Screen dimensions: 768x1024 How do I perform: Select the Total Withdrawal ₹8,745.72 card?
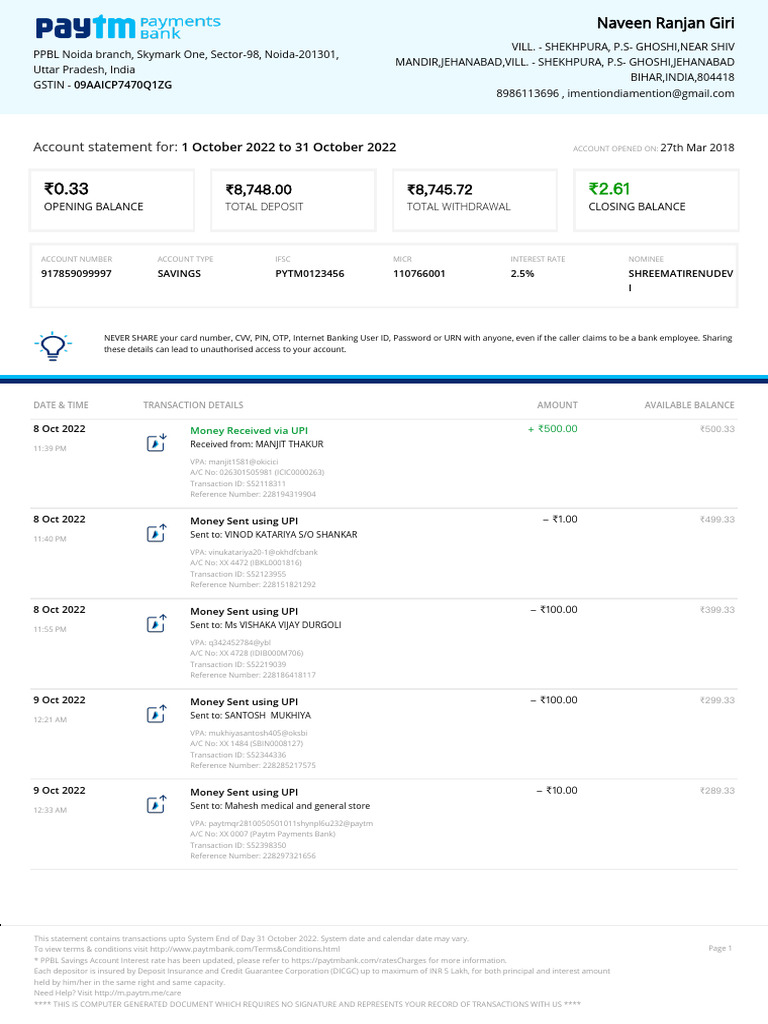[x=475, y=200]
